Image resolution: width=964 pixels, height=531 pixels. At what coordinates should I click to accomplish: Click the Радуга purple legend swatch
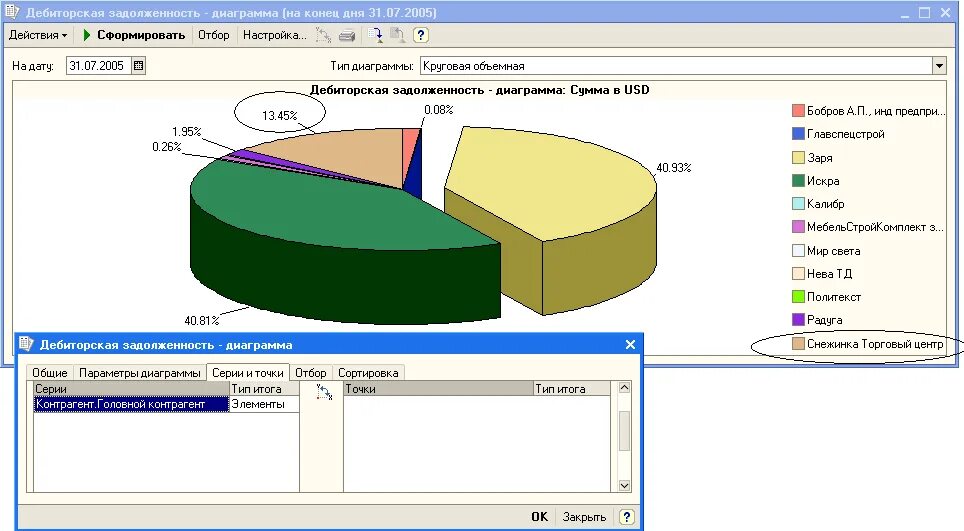point(798,320)
